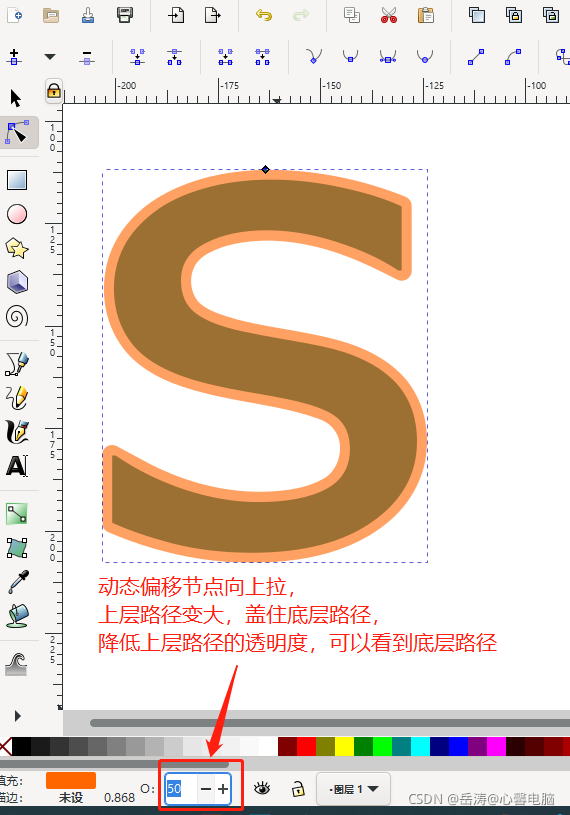Select the Star and polygon tool
Viewport: 570px width, 815px height.
[x=17, y=248]
